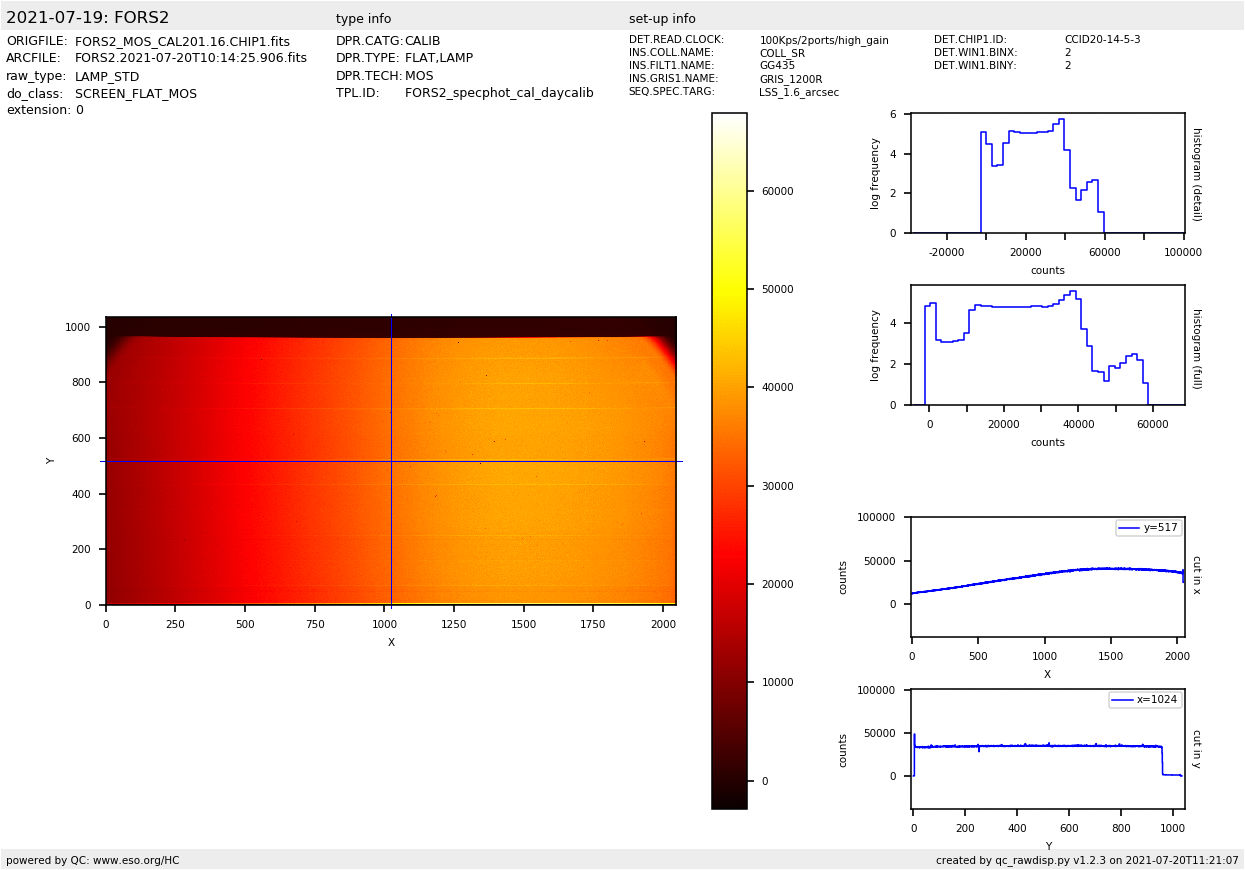Click the cut in y plot
Screen dimensions: 1245x870
pyautogui.click(x=1047, y=748)
